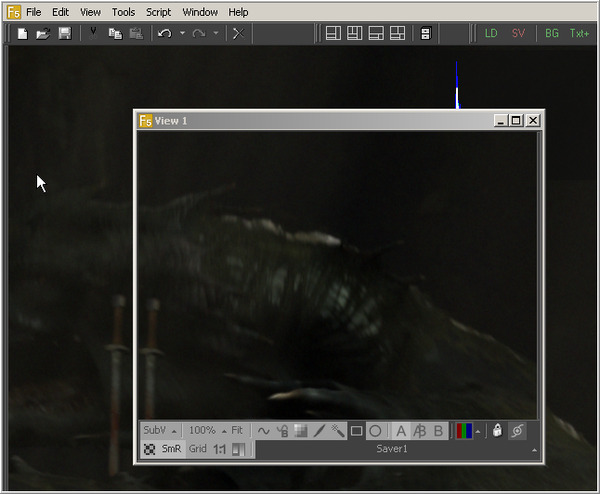The width and height of the screenshot is (600, 494).
Task: Create a new composition file
Action: (x=22, y=34)
